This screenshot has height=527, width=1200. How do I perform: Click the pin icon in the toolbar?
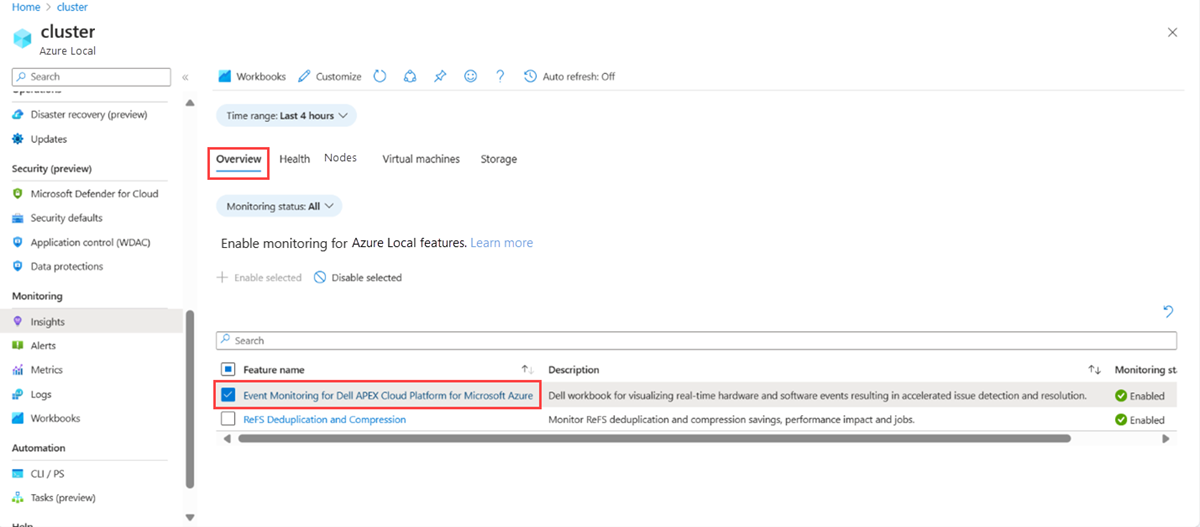(440, 76)
